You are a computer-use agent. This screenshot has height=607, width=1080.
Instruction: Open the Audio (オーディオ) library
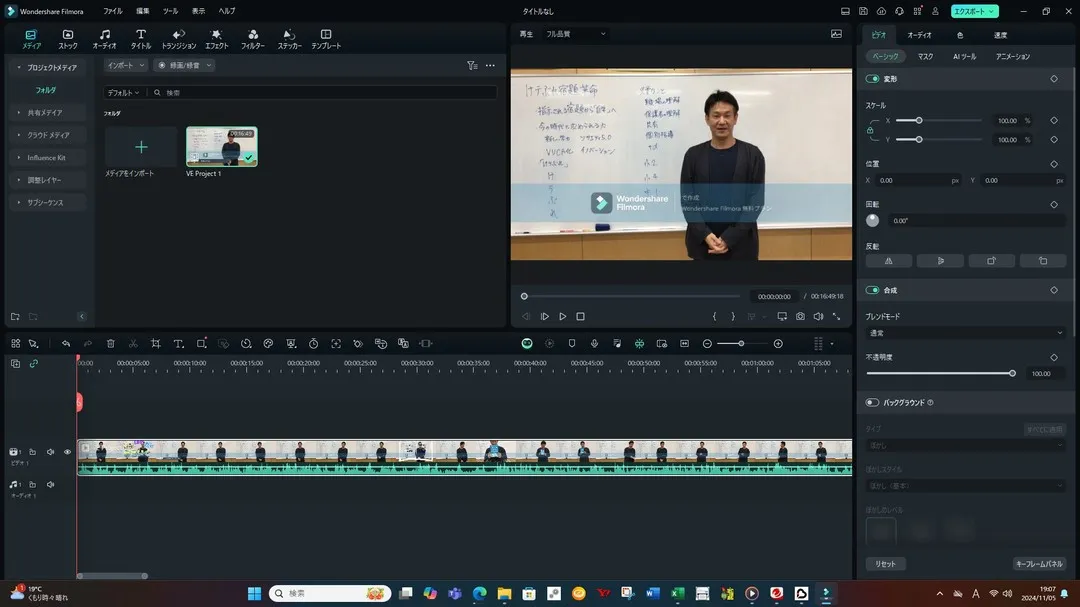click(104, 39)
